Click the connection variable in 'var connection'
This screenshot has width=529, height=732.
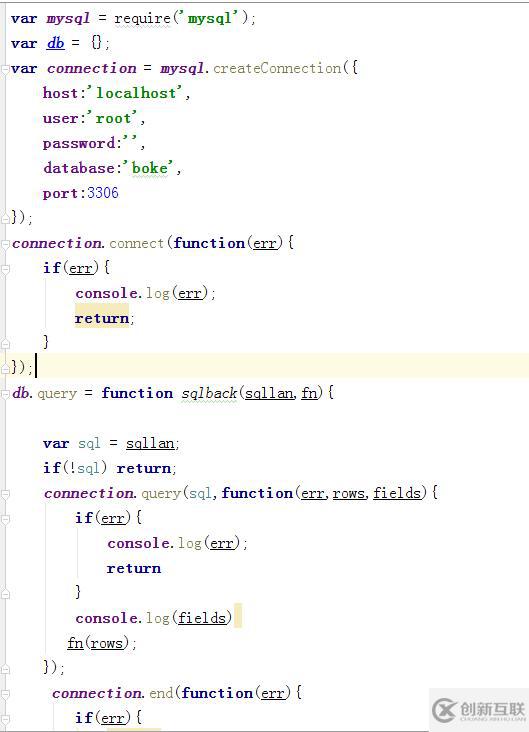coord(92,68)
